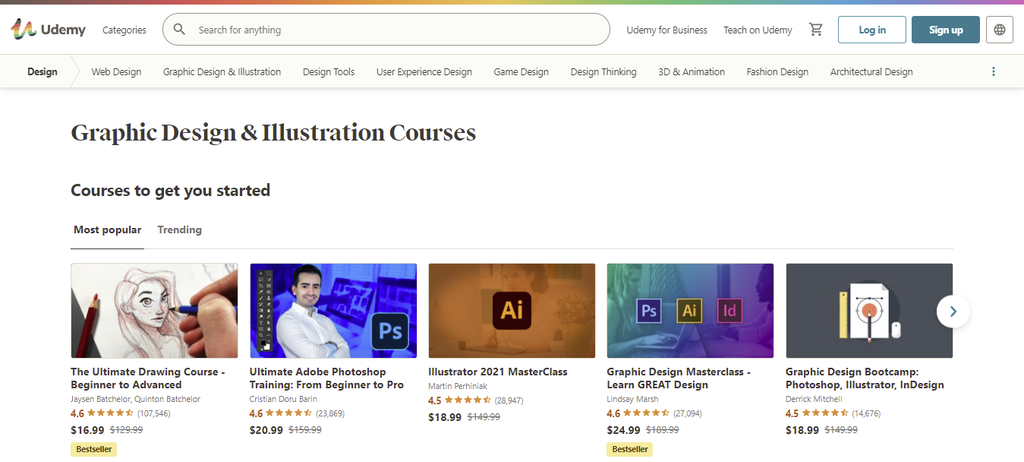Click the Sign up button
This screenshot has width=1024, height=462.
tap(946, 29)
